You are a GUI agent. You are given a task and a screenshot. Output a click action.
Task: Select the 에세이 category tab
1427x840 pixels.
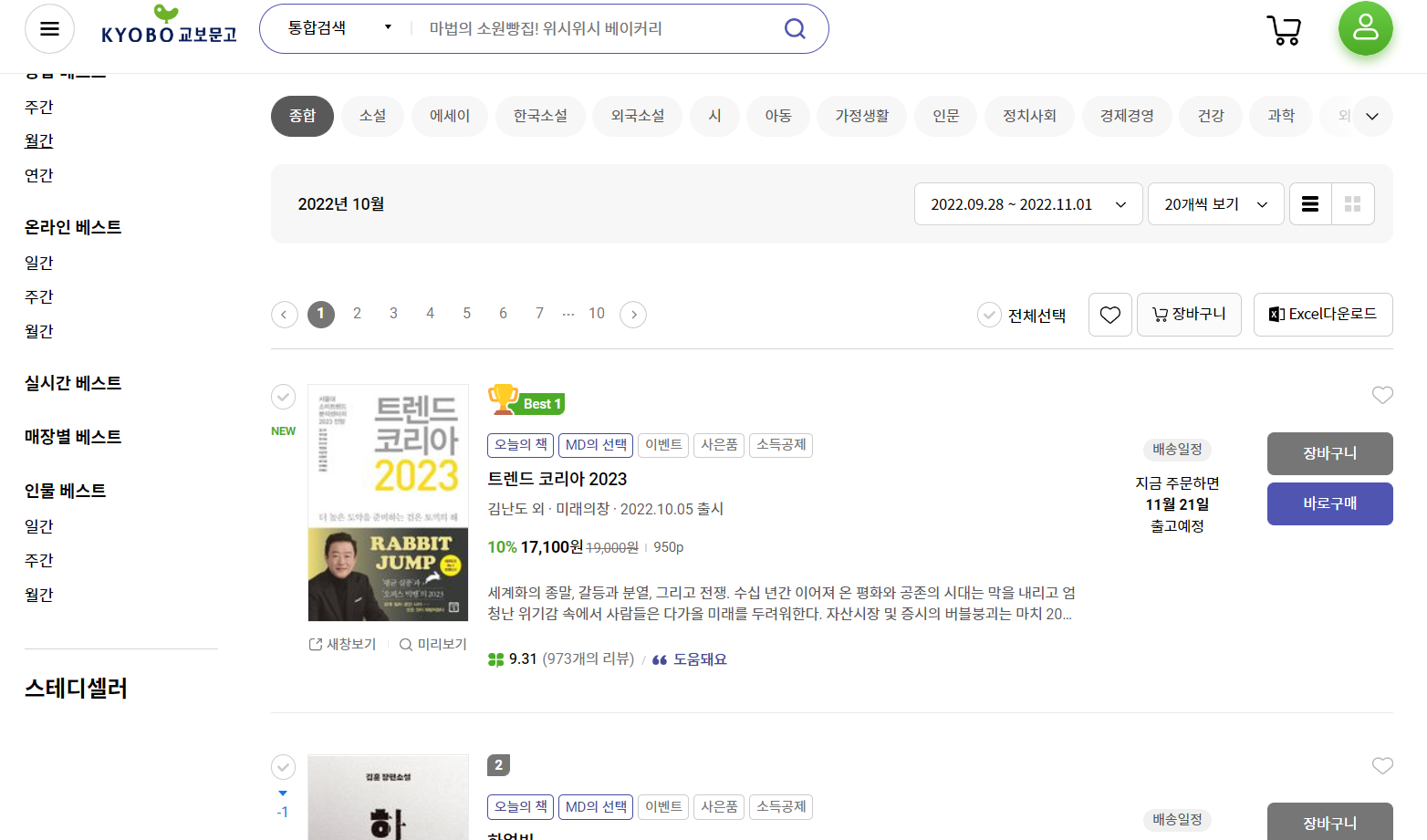450,116
